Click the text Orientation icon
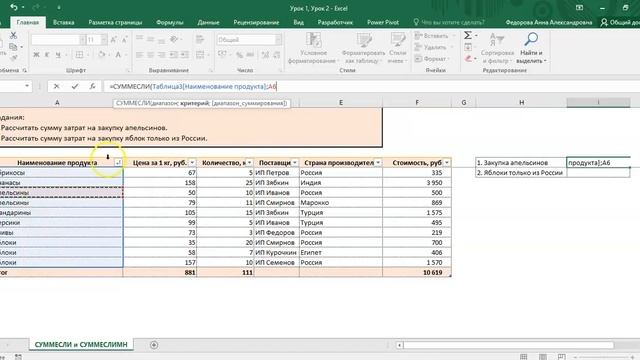The image size is (640, 360). [x=174, y=39]
